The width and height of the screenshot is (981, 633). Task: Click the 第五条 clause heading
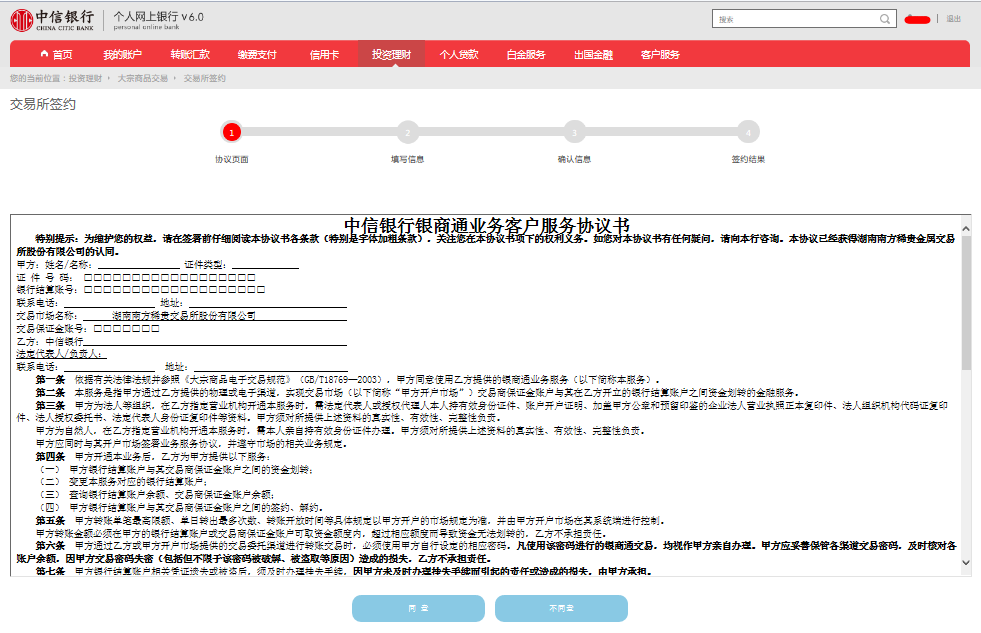50,520
